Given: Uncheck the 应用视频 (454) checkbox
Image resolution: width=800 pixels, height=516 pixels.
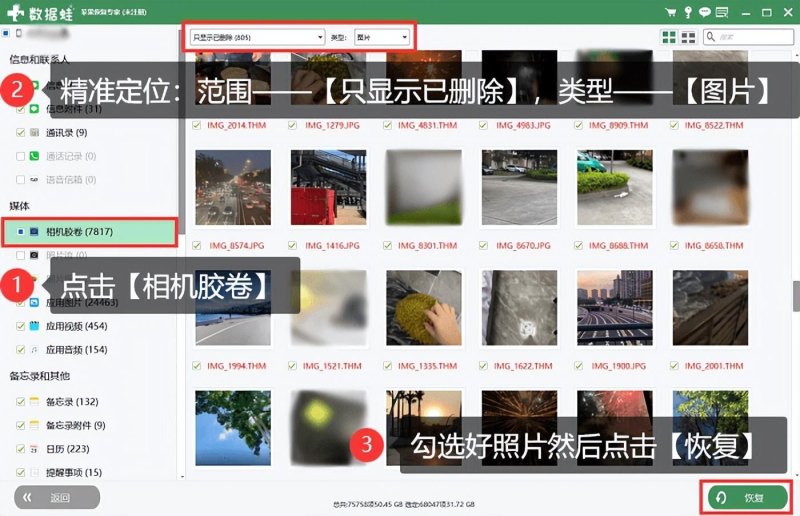Looking at the screenshot, I should [x=20, y=326].
